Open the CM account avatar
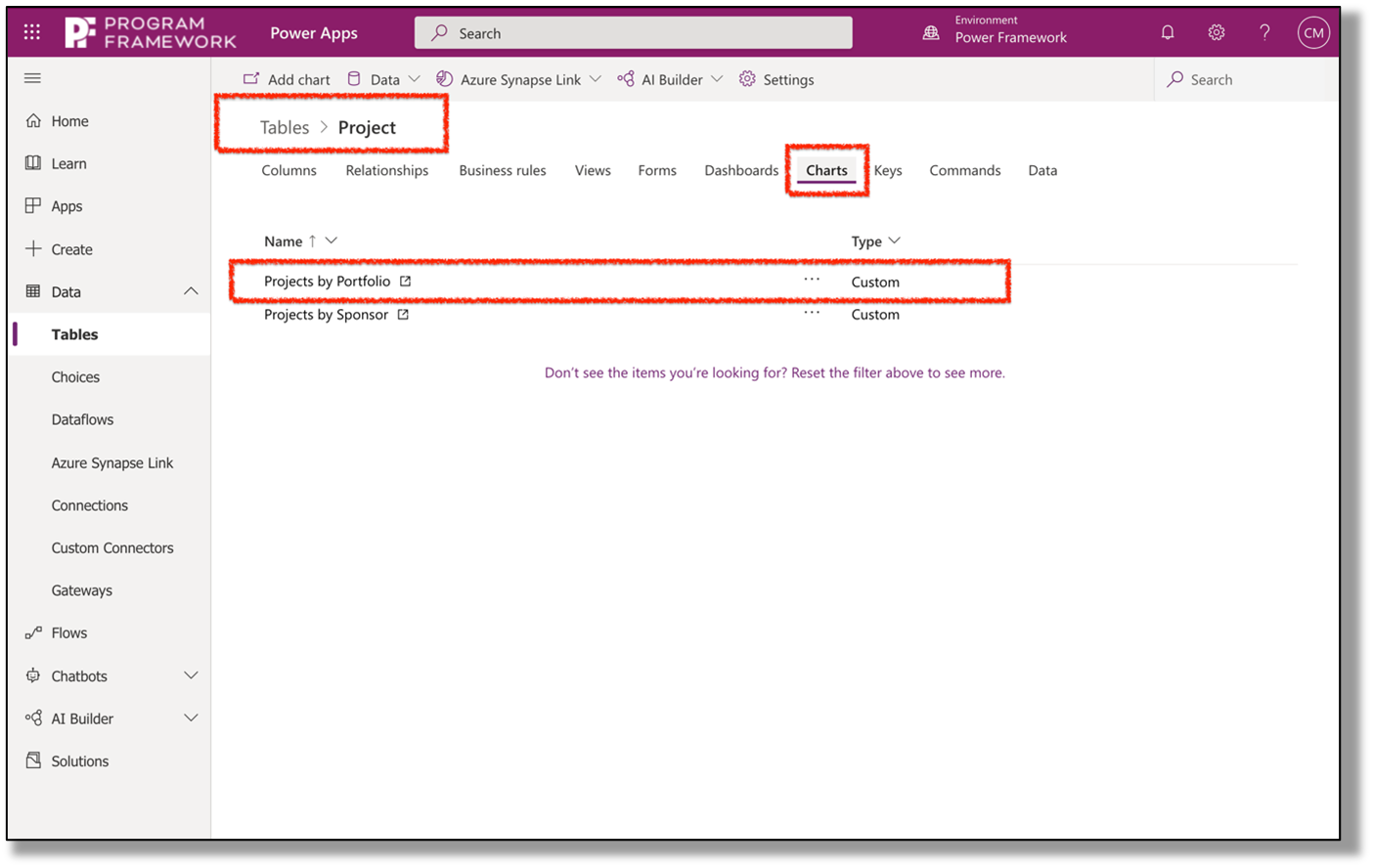The width and height of the screenshot is (1373, 868). (1313, 32)
